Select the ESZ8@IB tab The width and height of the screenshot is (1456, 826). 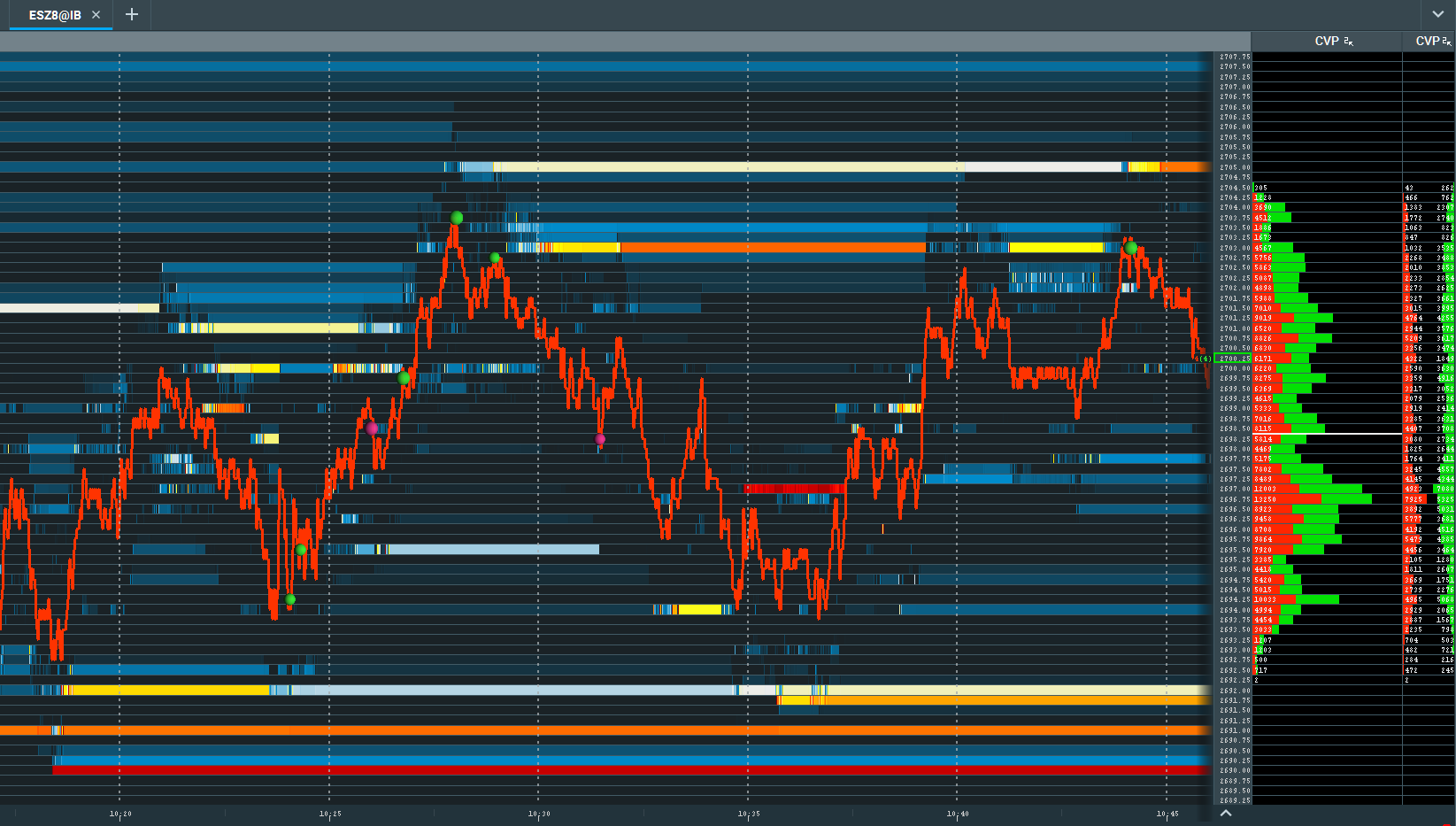pos(54,15)
